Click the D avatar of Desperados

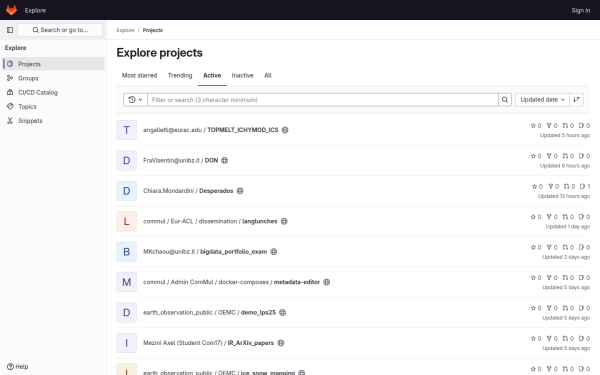click(x=127, y=191)
